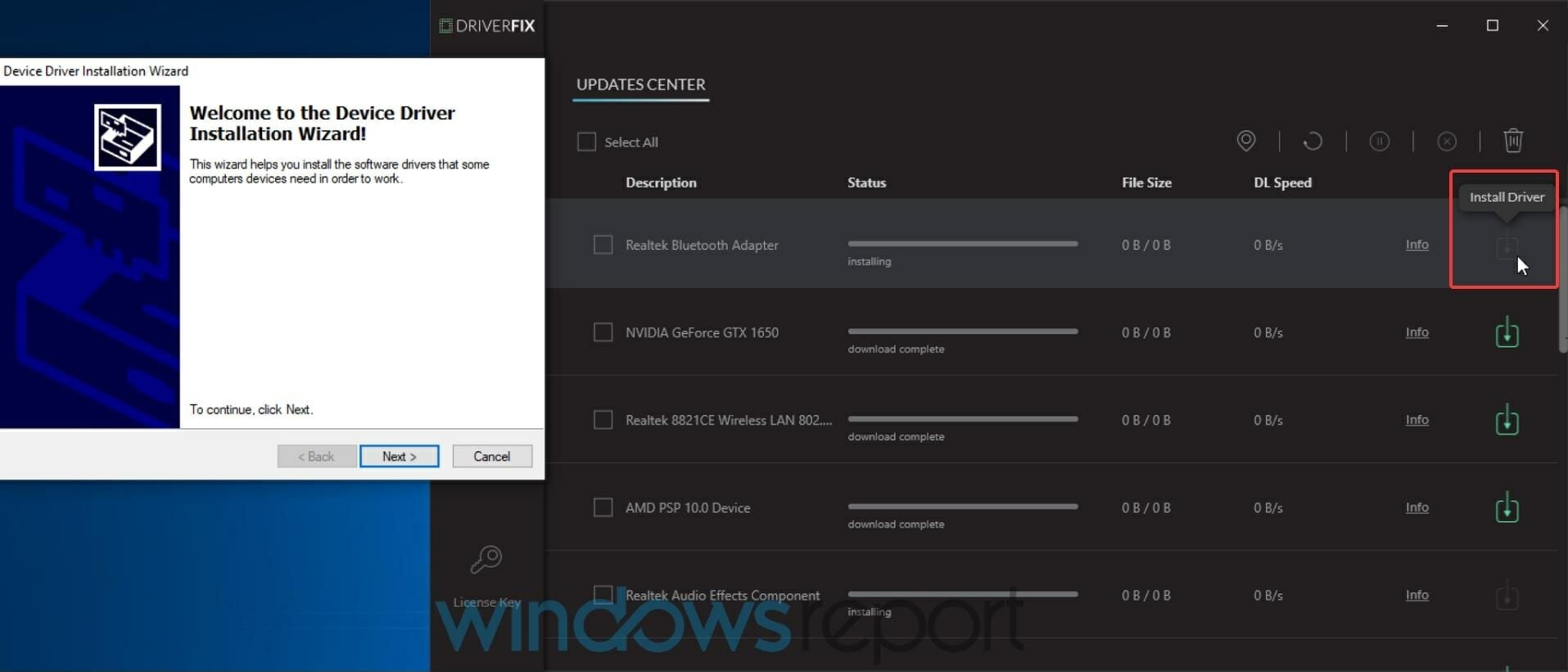Check the NVIDIA GeForce GTX 1650 checkbox
The image size is (1568, 672).
point(603,332)
